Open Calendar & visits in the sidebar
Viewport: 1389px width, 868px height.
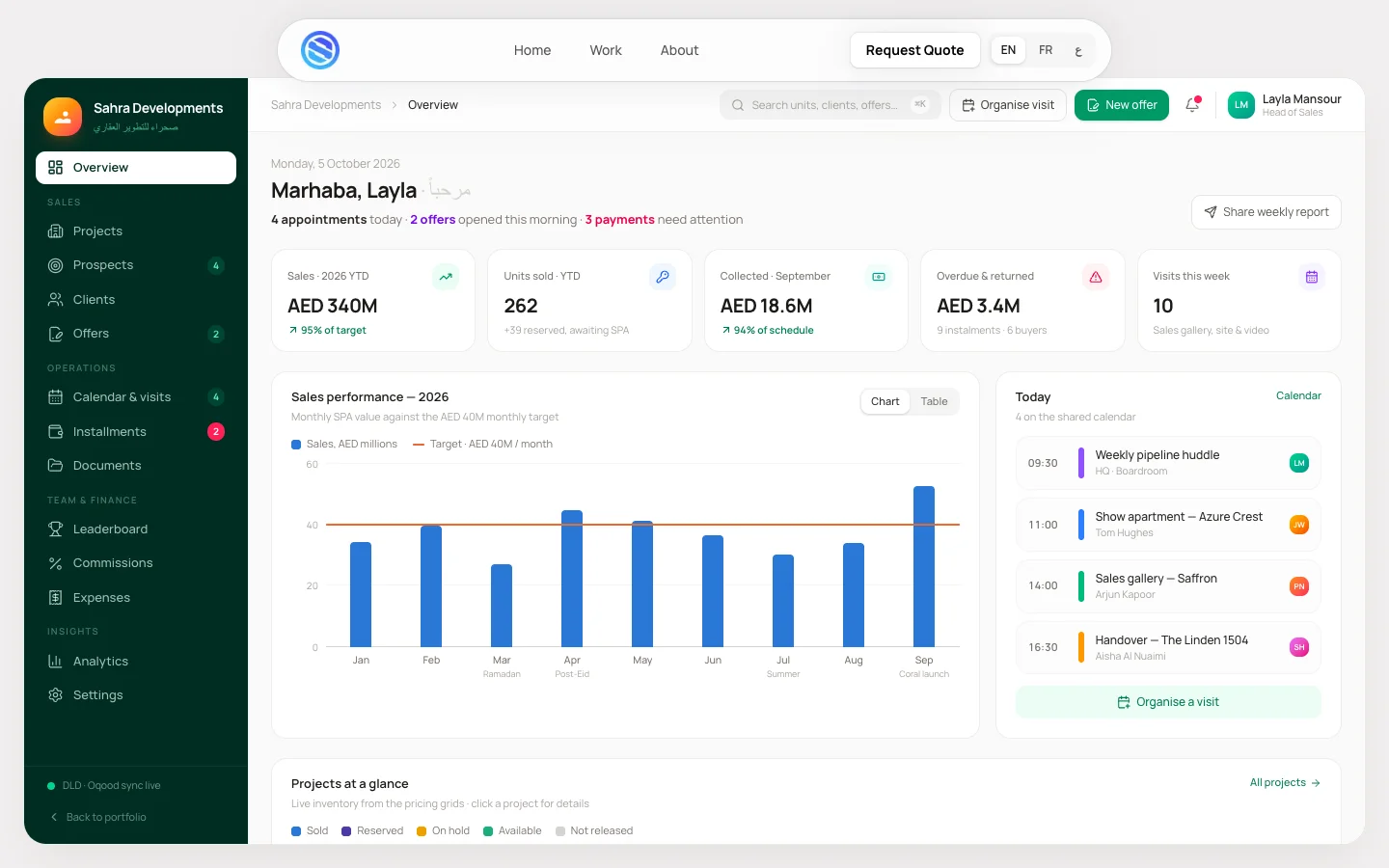(136, 397)
